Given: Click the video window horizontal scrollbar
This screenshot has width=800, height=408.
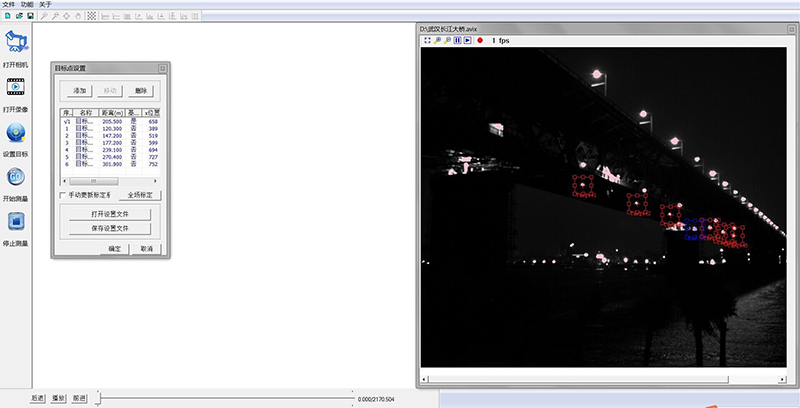Looking at the screenshot, I should (x=578, y=379).
